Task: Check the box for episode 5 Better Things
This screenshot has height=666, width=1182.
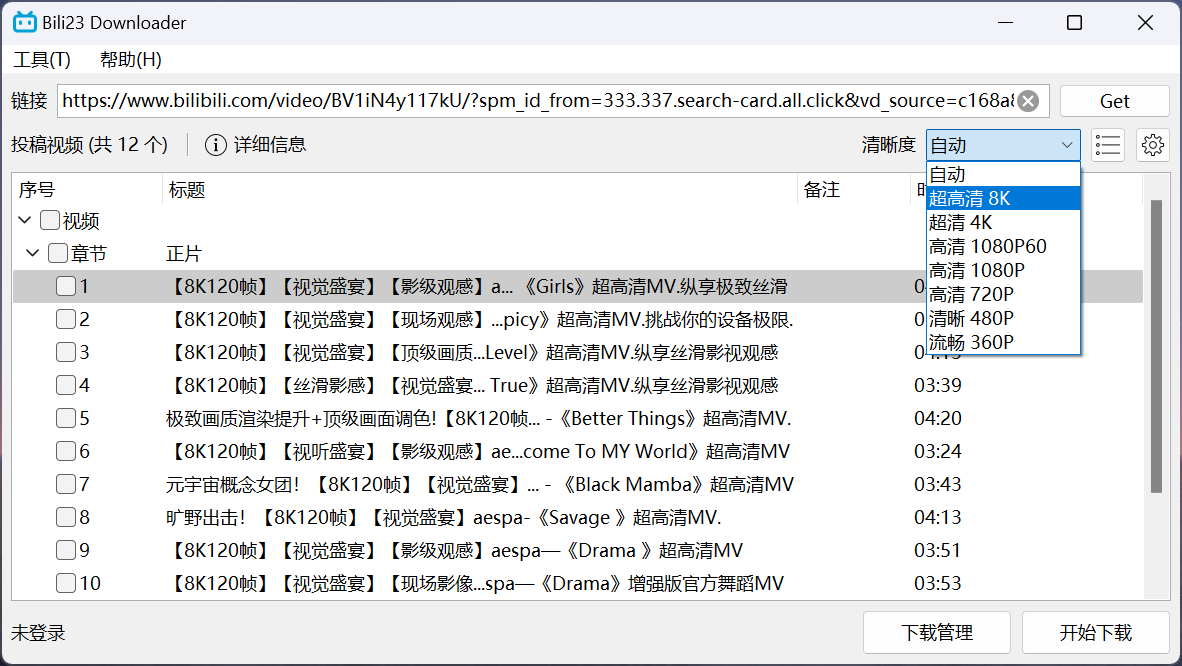Action: [65, 418]
